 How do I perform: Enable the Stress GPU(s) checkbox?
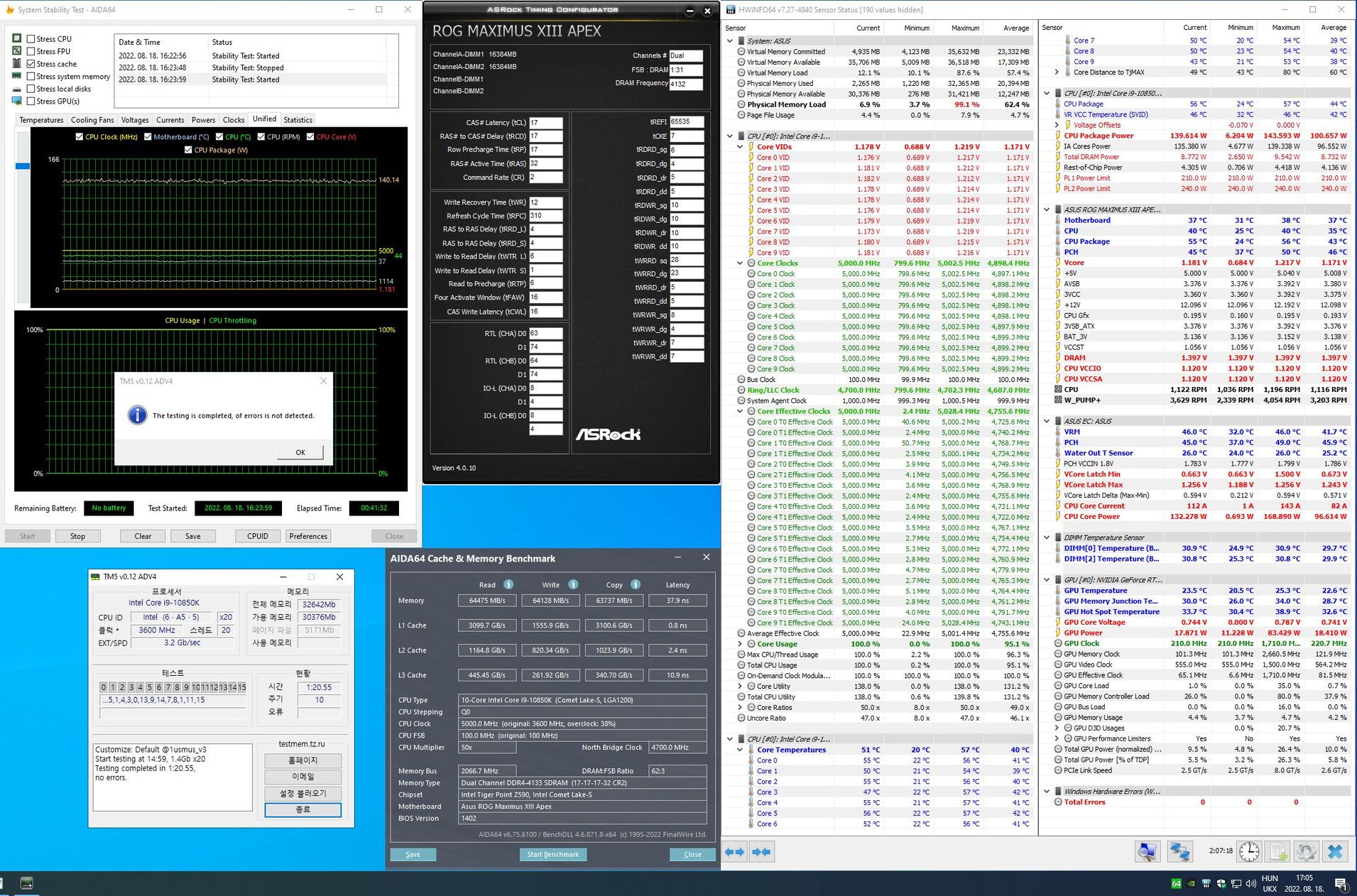point(31,101)
